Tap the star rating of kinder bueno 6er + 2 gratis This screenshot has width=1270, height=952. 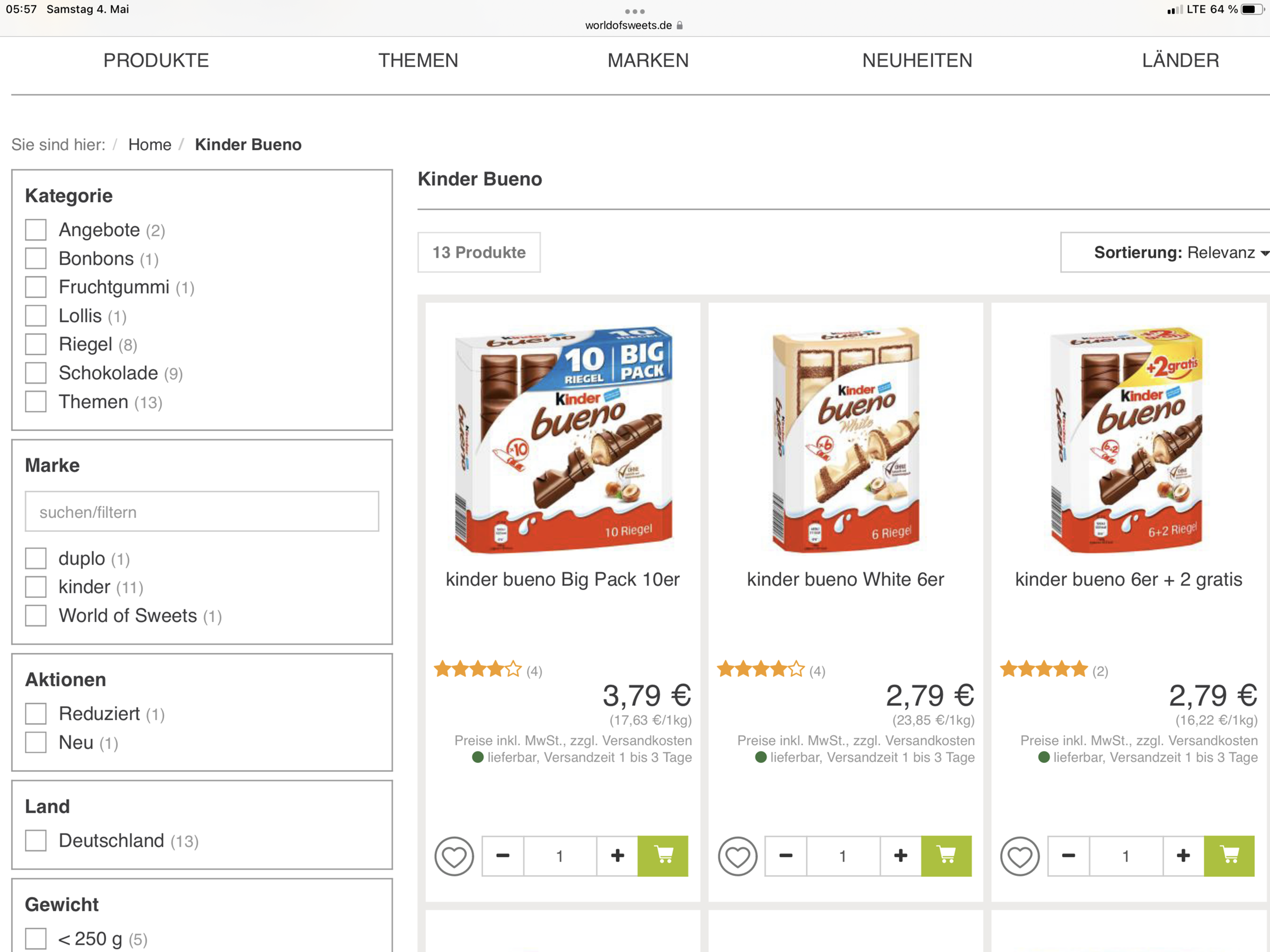[1044, 670]
